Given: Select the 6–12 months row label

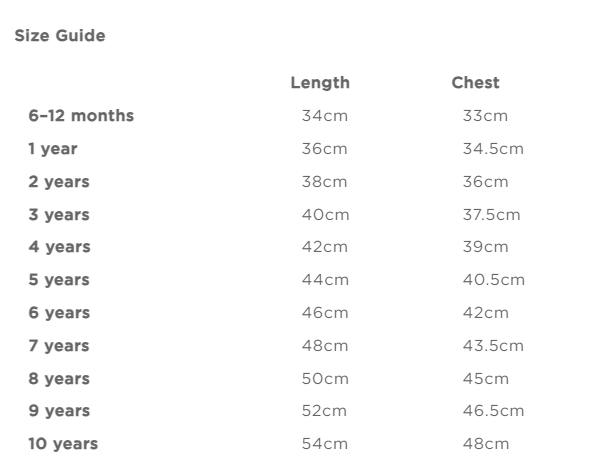Looking at the screenshot, I should (x=81, y=116).
